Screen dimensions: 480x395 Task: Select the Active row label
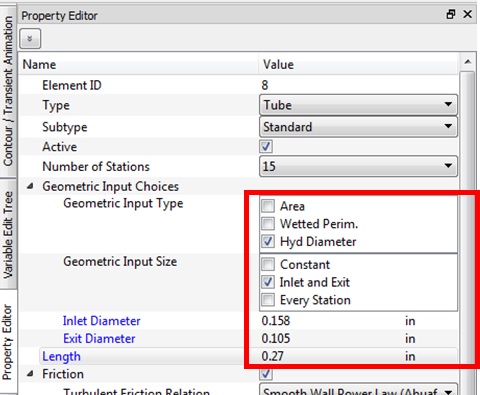(60, 147)
